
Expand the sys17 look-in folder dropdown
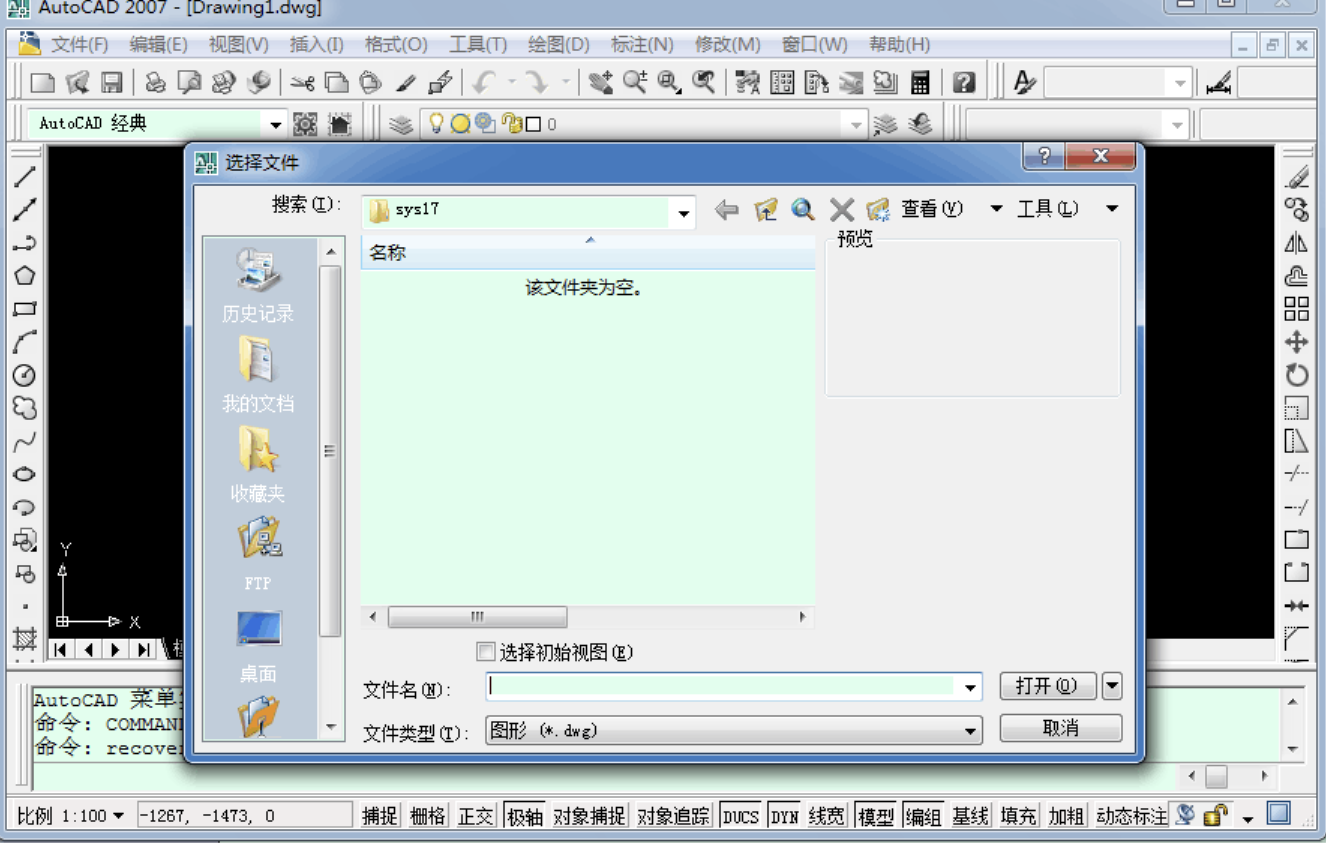[x=684, y=212]
